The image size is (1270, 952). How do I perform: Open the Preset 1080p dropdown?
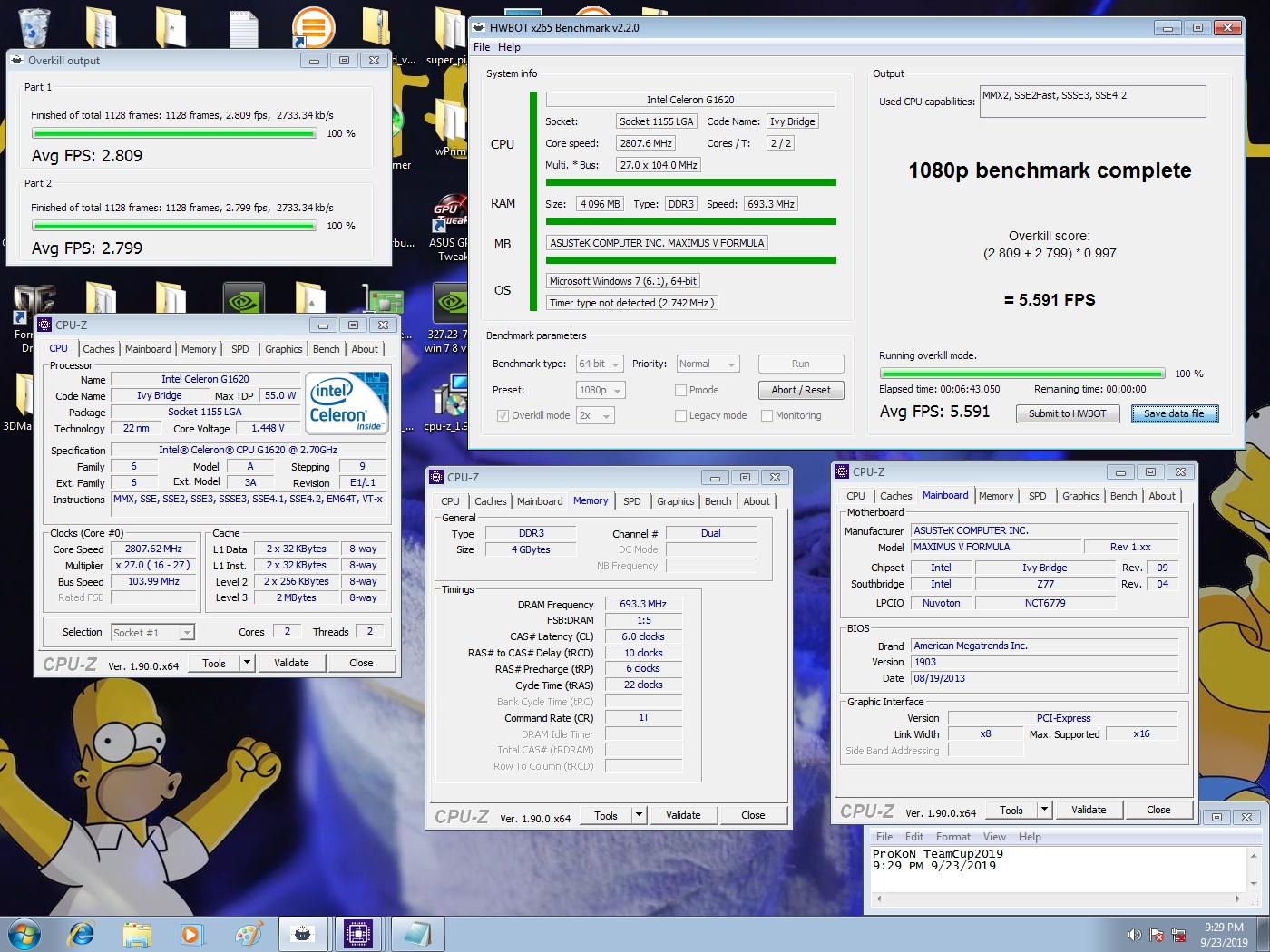coord(601,390)
